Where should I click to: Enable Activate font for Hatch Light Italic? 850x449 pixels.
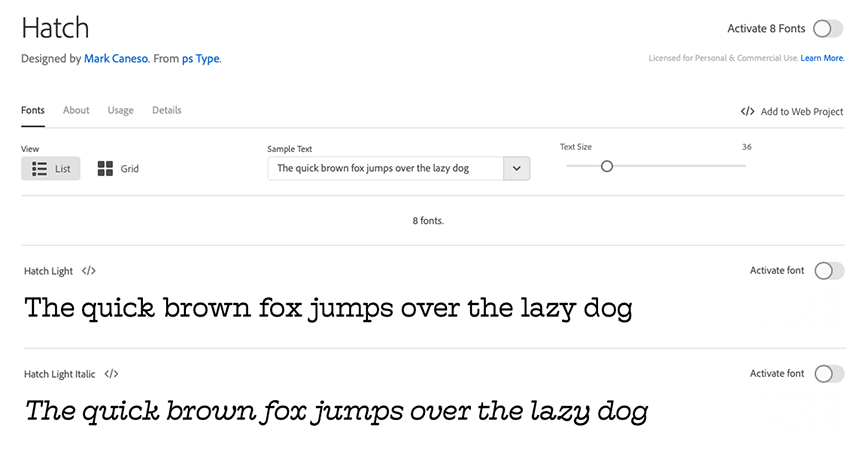tap(829, 374)
